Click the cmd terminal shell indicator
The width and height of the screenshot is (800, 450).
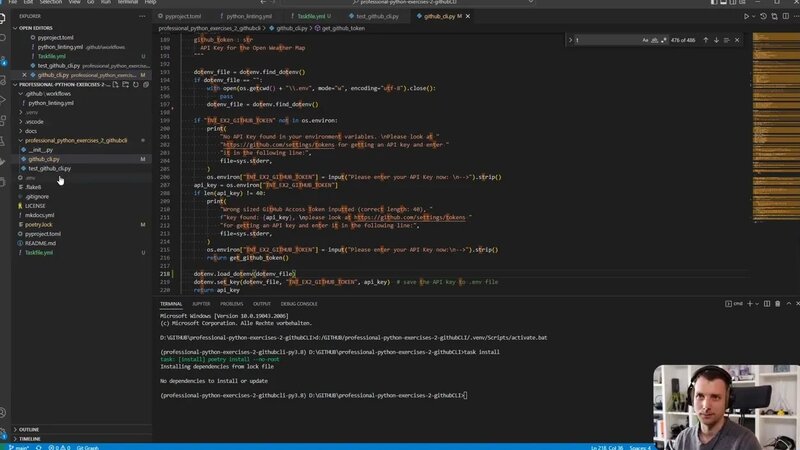(734, 304)
